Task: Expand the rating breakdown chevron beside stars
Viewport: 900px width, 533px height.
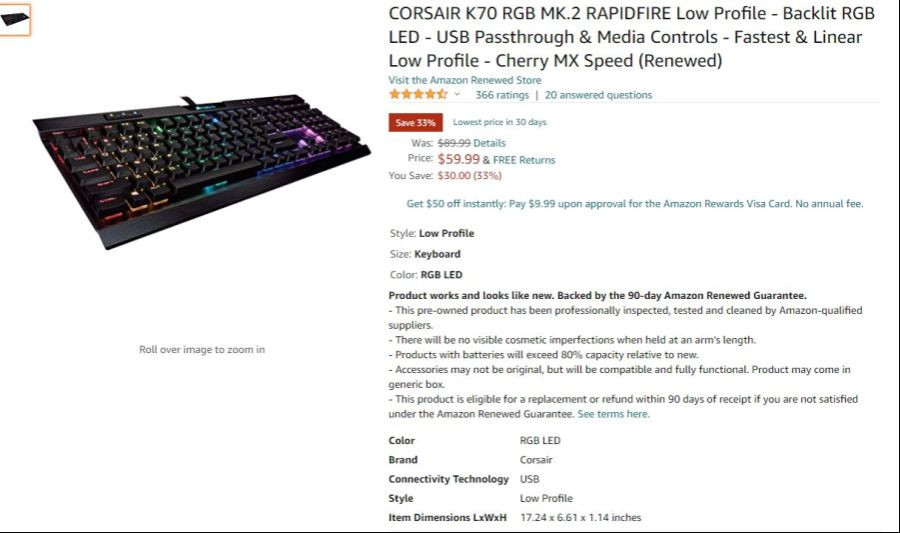Action: coord(457,95)
